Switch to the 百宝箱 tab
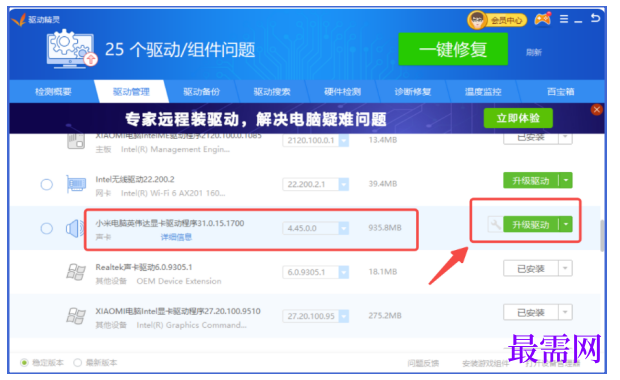620x380 pixels. coord(560,92)
